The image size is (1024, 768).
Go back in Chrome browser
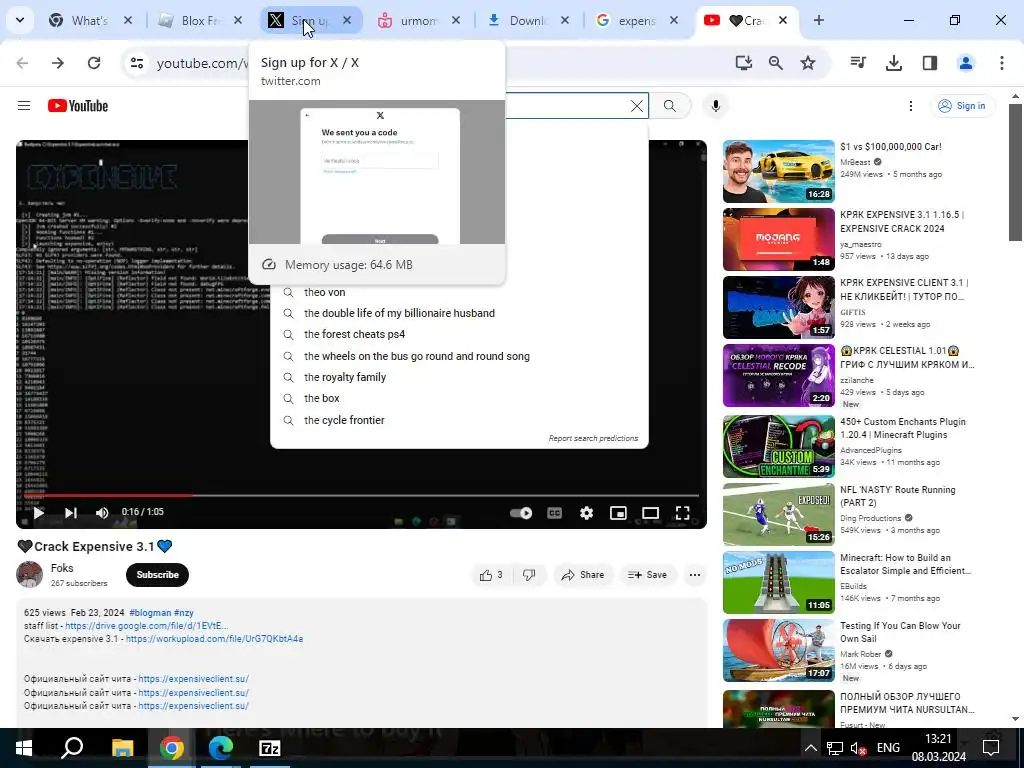22,63
